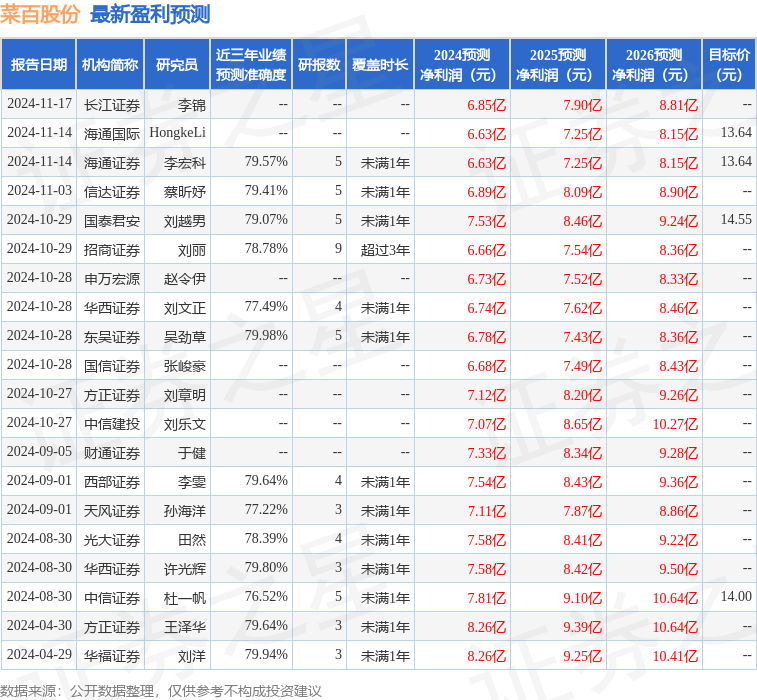Viewport: 757px width, 700px height.
Task: Select the 10.27亿 profit forecast
Action: coord(675,424)
